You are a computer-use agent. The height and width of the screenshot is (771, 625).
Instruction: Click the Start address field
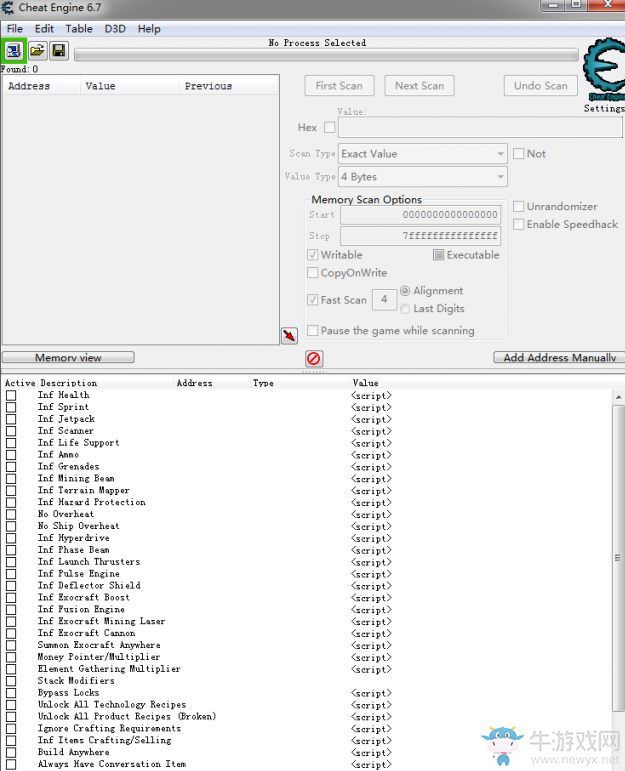(420, 214)
